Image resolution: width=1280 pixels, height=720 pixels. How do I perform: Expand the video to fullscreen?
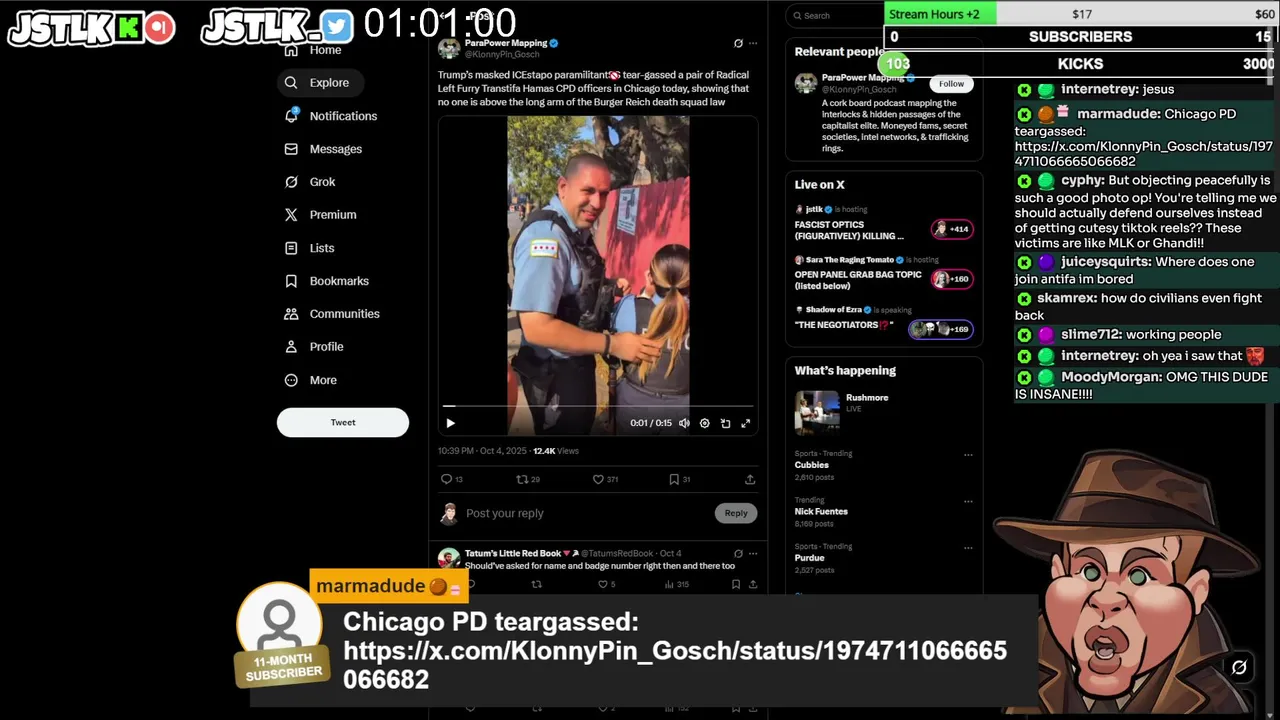pyautogui.click(x=745, y=423)
